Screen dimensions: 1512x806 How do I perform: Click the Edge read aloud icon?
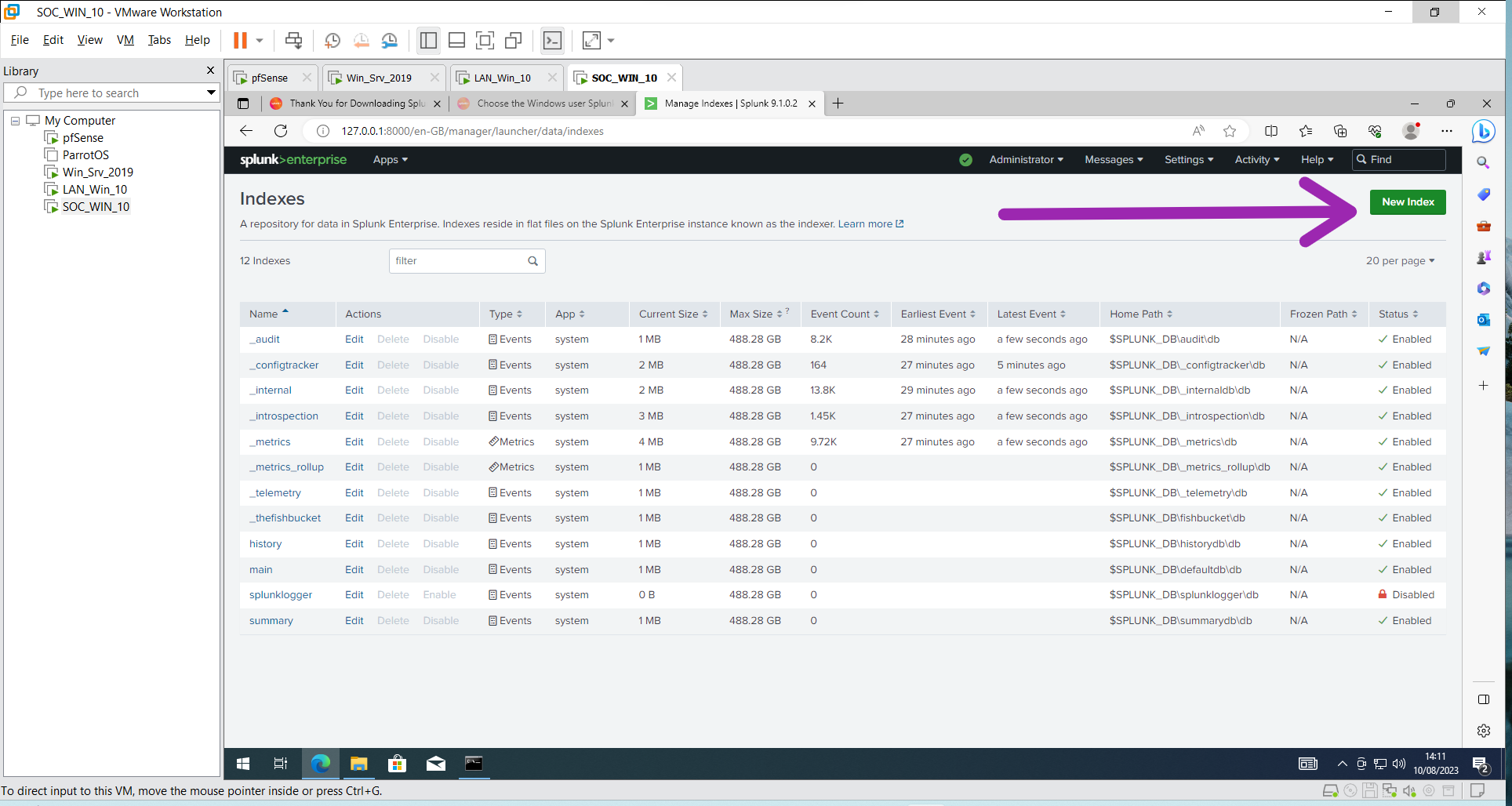1198,131
